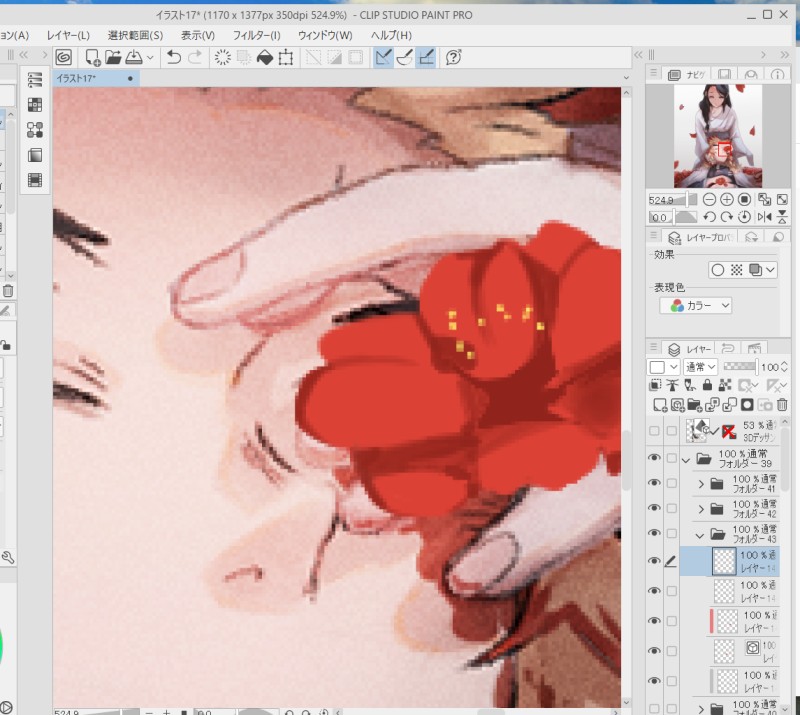Zoom out in the Navigator panel
Image resolution: width=800 pixels, height=715 pixels.
click(x=709, y=200)
